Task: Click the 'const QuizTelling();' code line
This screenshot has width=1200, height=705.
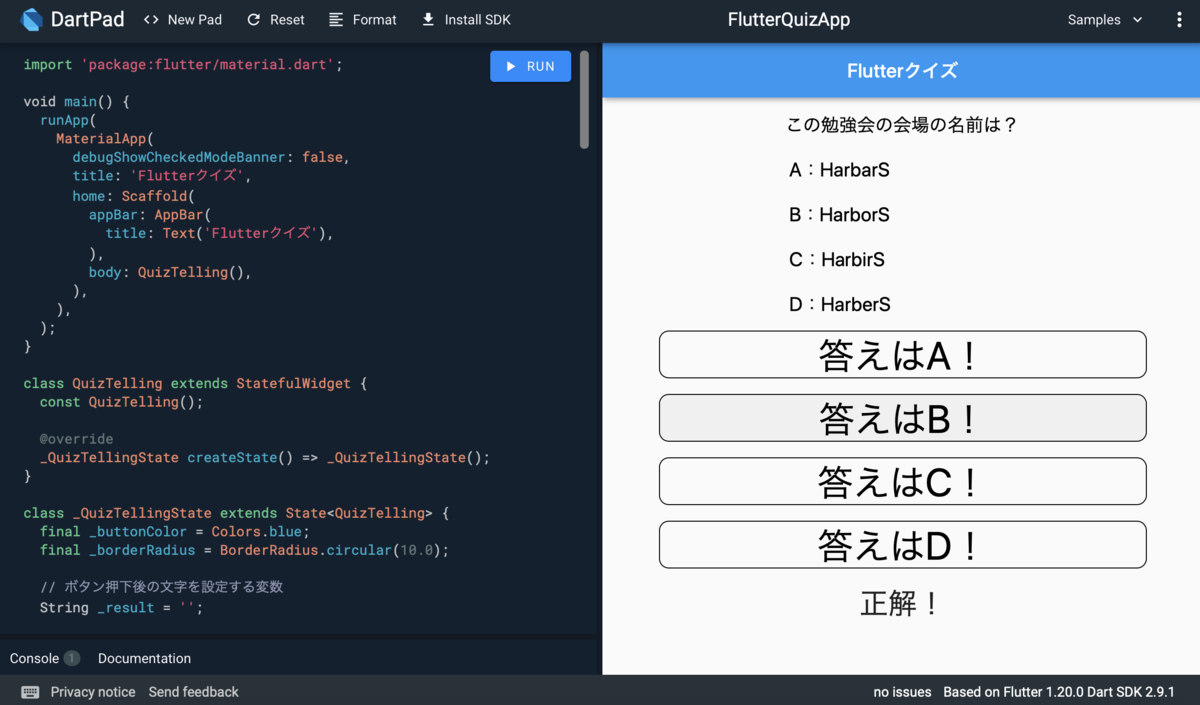Action: (x=121, y=402)
